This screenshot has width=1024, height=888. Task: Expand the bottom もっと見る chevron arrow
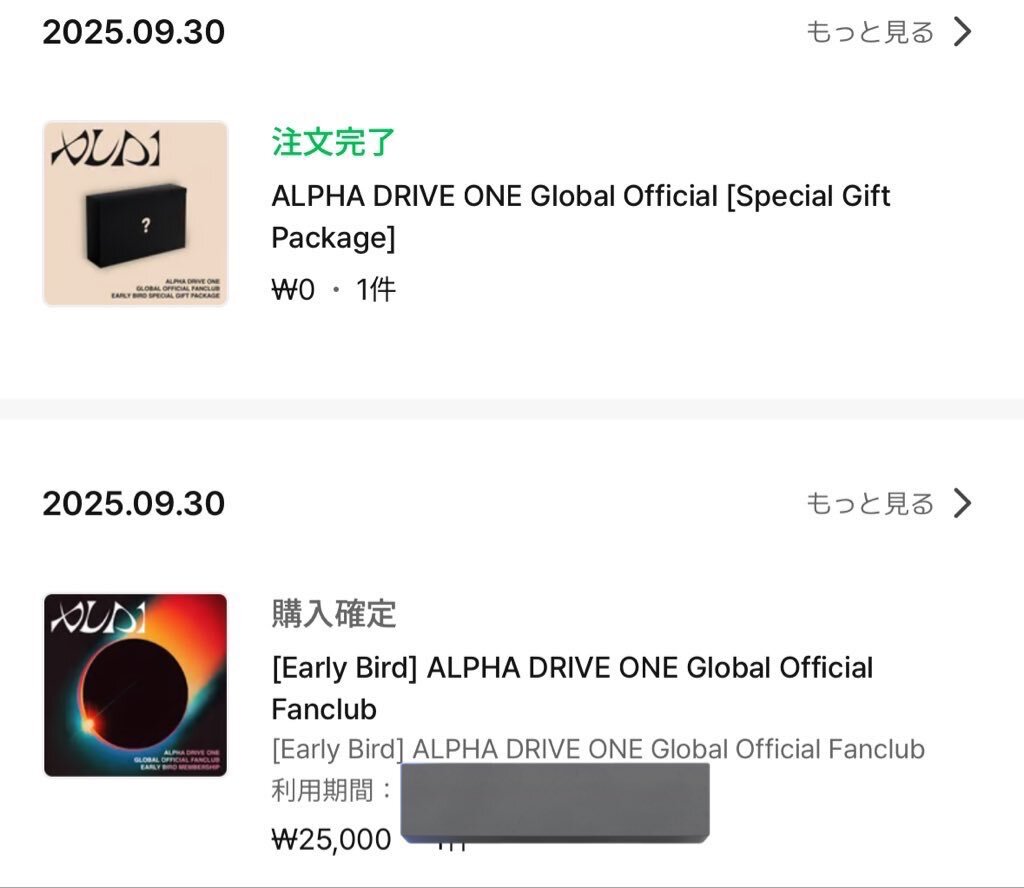click(963, 503)
